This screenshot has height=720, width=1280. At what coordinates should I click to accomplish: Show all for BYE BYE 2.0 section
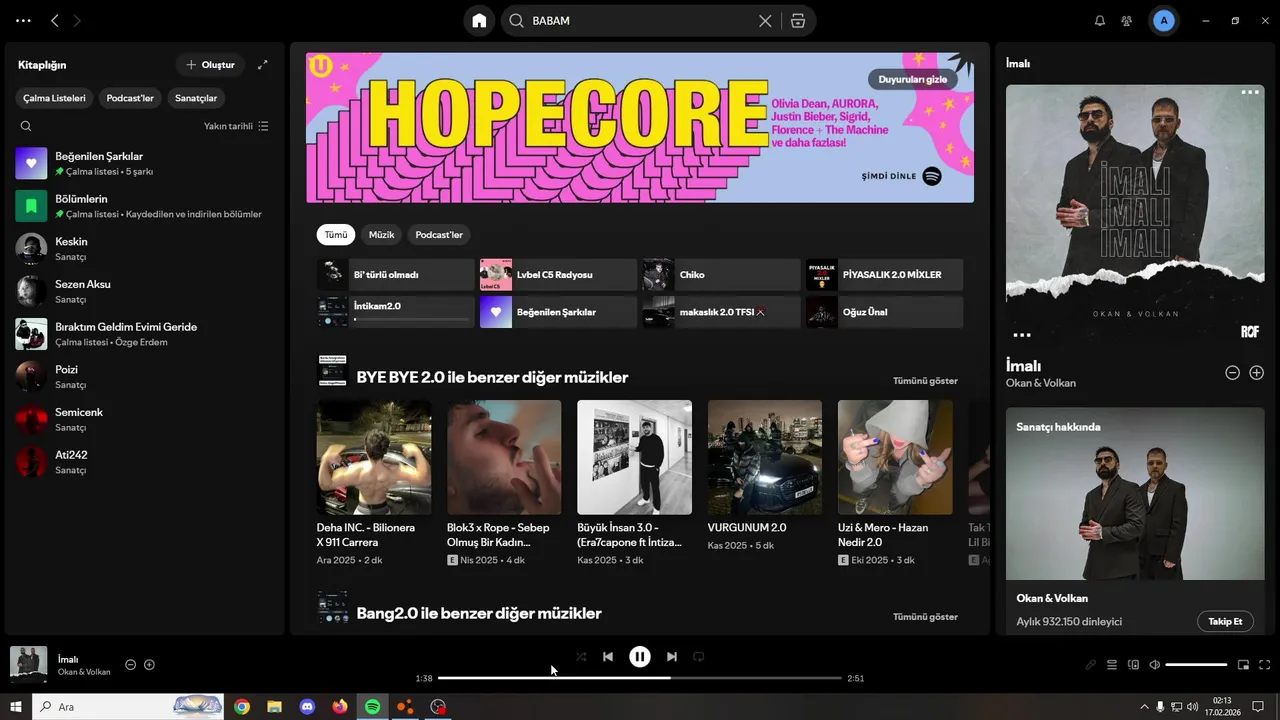click(x=925, y=381)
